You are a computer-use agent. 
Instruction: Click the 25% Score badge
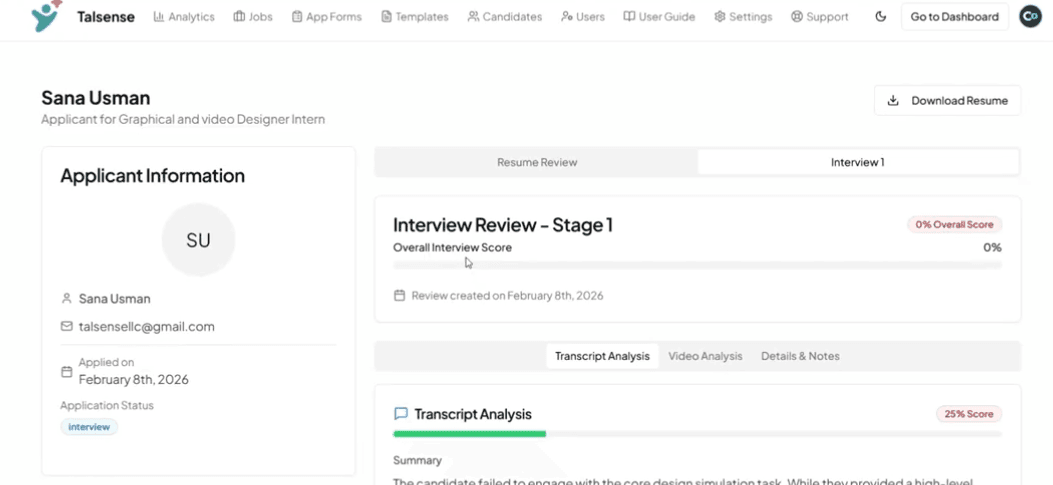[969, 414]
